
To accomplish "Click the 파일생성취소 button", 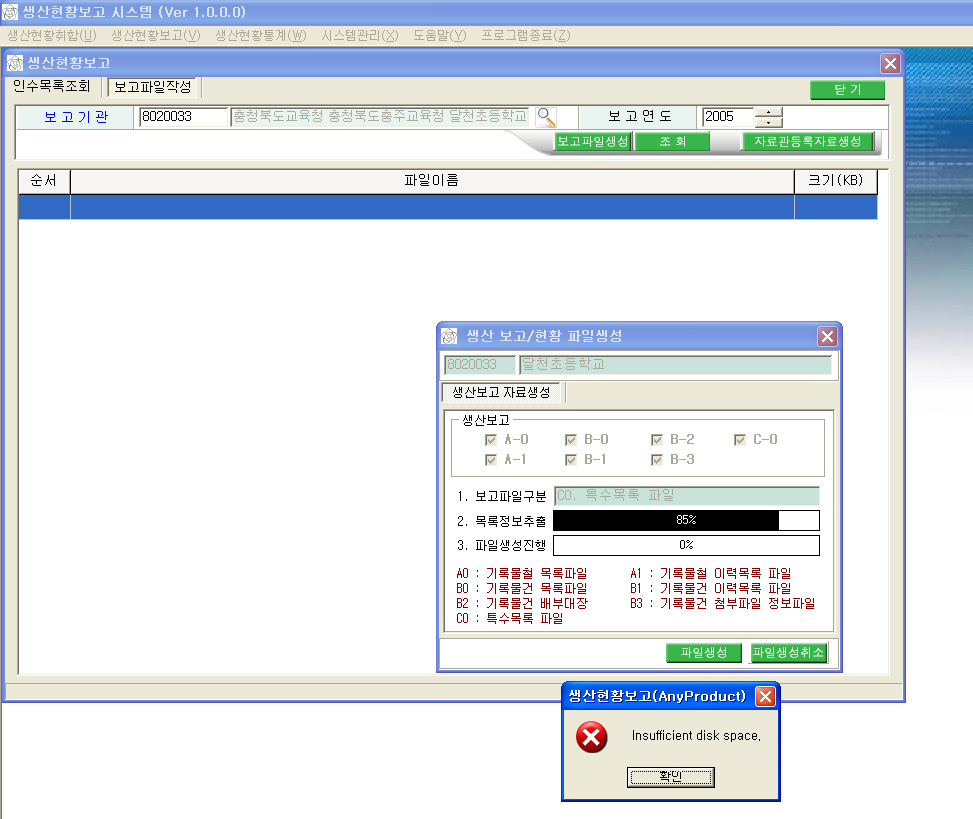I will [788, 653].
